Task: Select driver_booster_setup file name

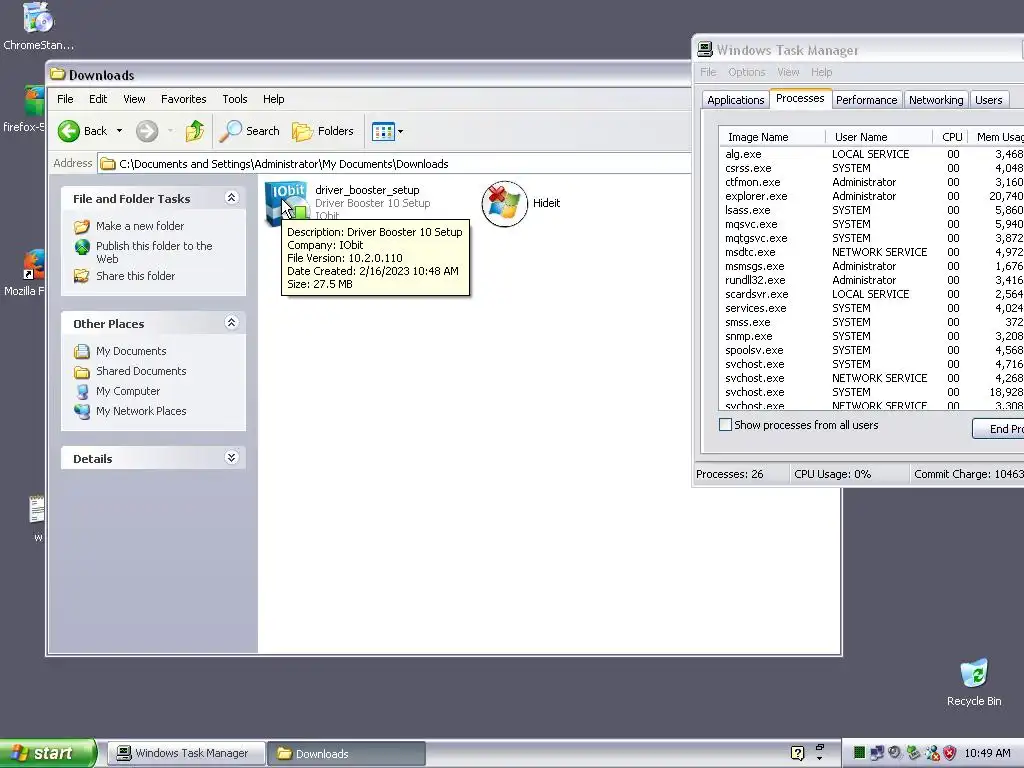Action: (x=367, y=190)
